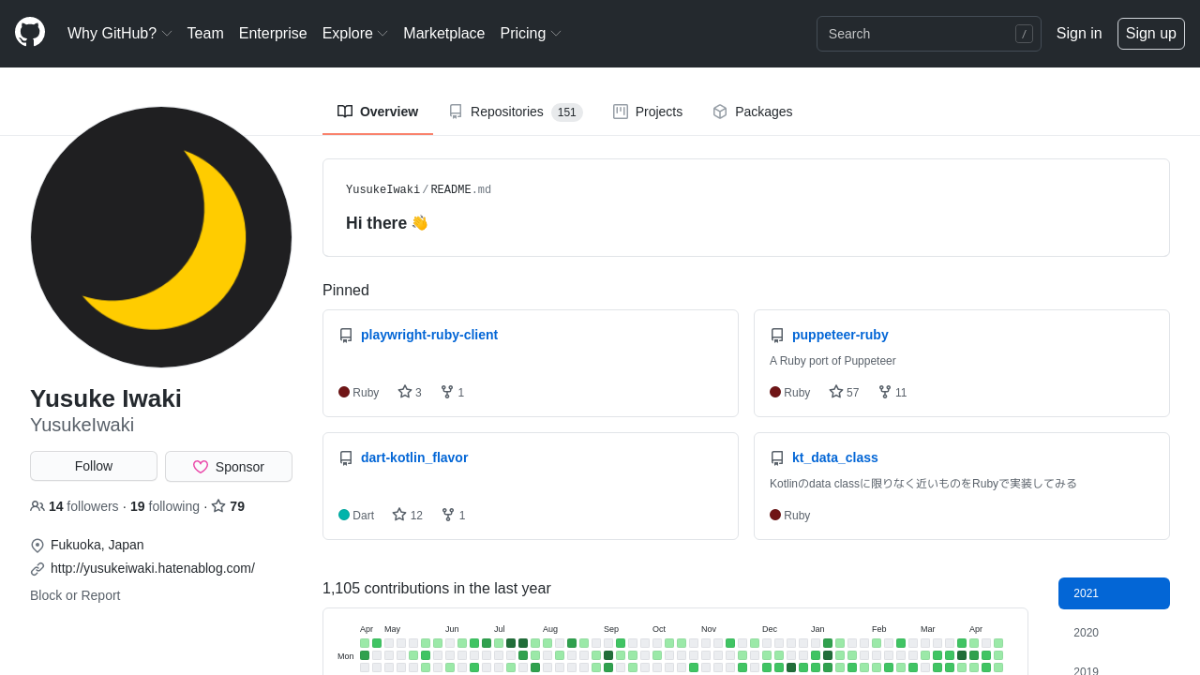The height and width of the screenshot is (675, 1200).
Task: Click the repo icon beside kt_data_class
Action: click(x=777, y=458)
